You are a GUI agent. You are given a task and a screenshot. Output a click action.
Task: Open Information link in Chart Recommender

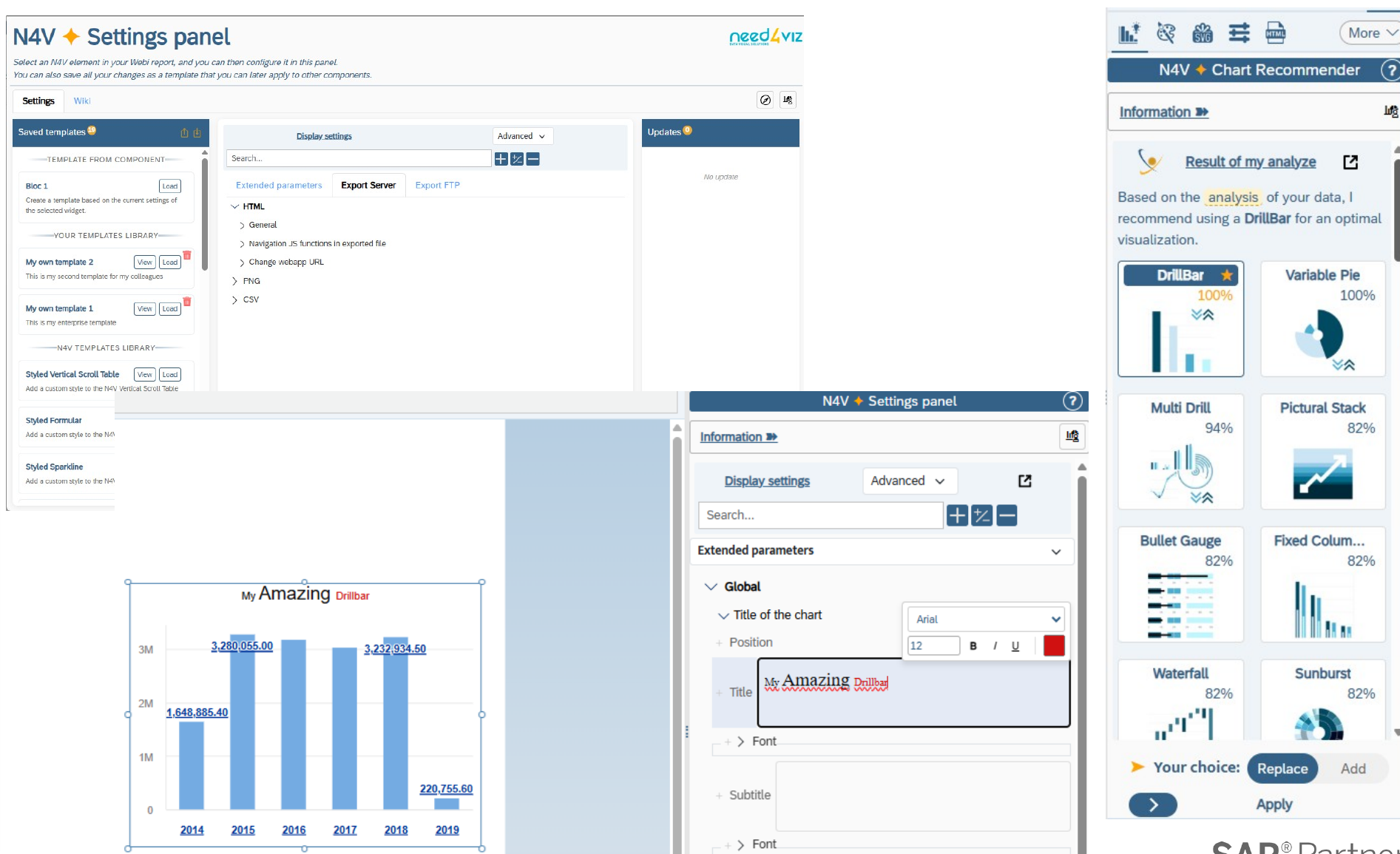1163,112
